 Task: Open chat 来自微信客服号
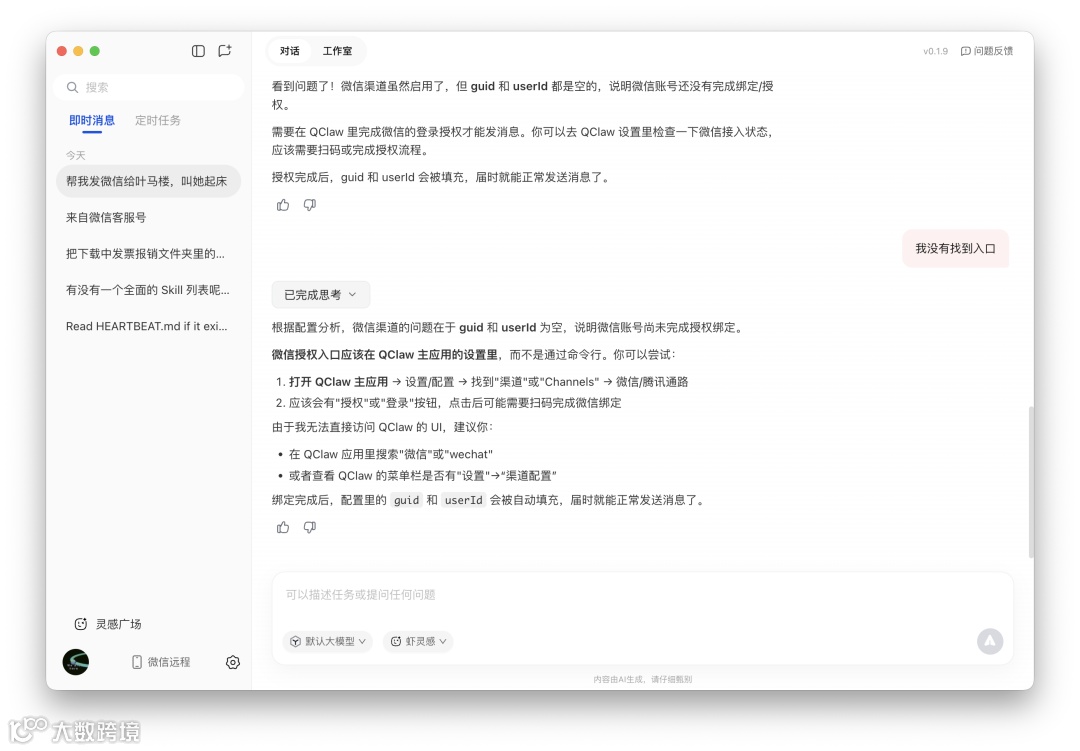pos(148,218)
